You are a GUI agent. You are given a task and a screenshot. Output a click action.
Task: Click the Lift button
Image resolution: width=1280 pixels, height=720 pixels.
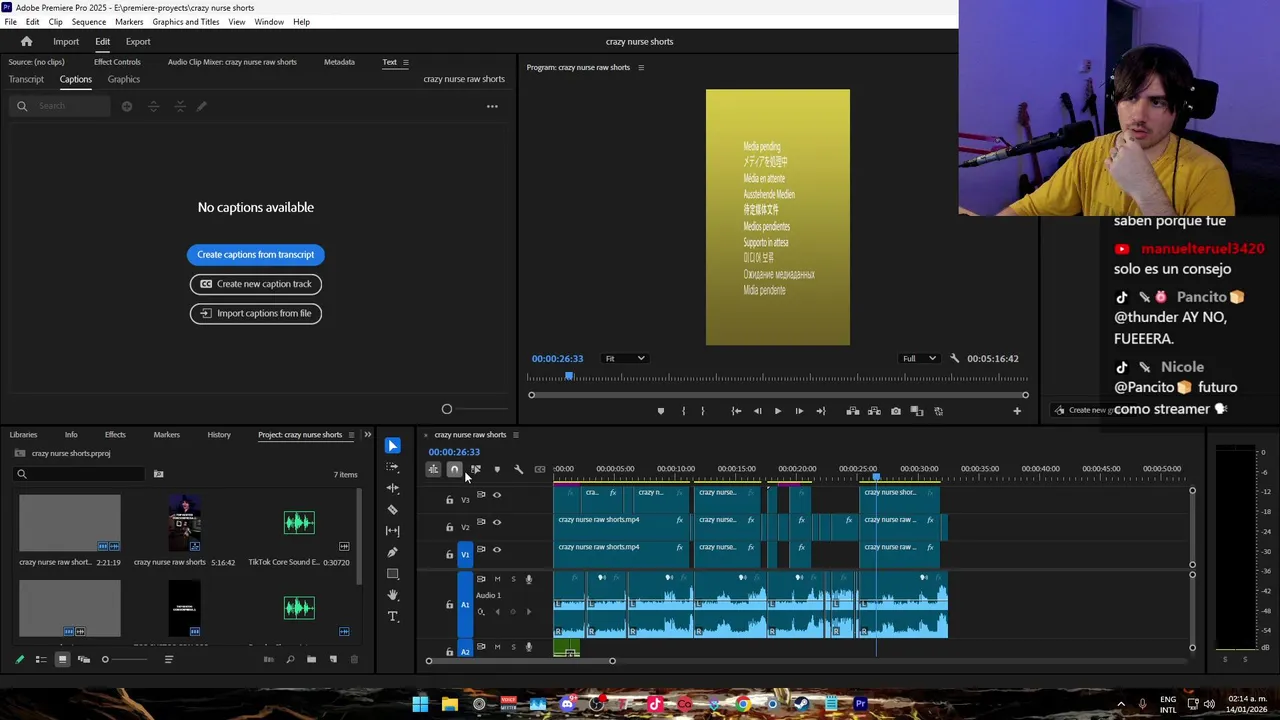coord(853,411)
